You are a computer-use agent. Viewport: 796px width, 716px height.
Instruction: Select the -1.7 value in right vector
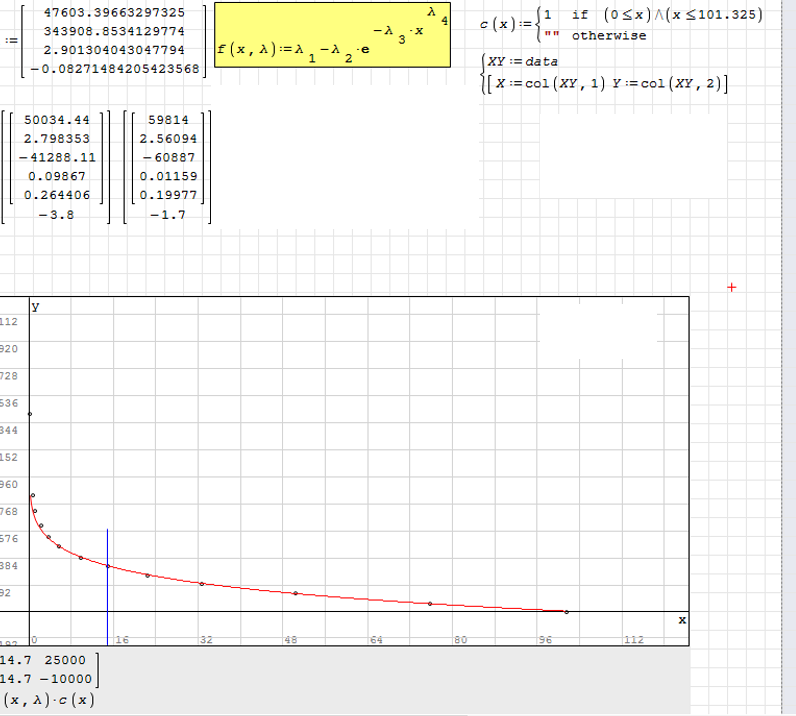166,214
